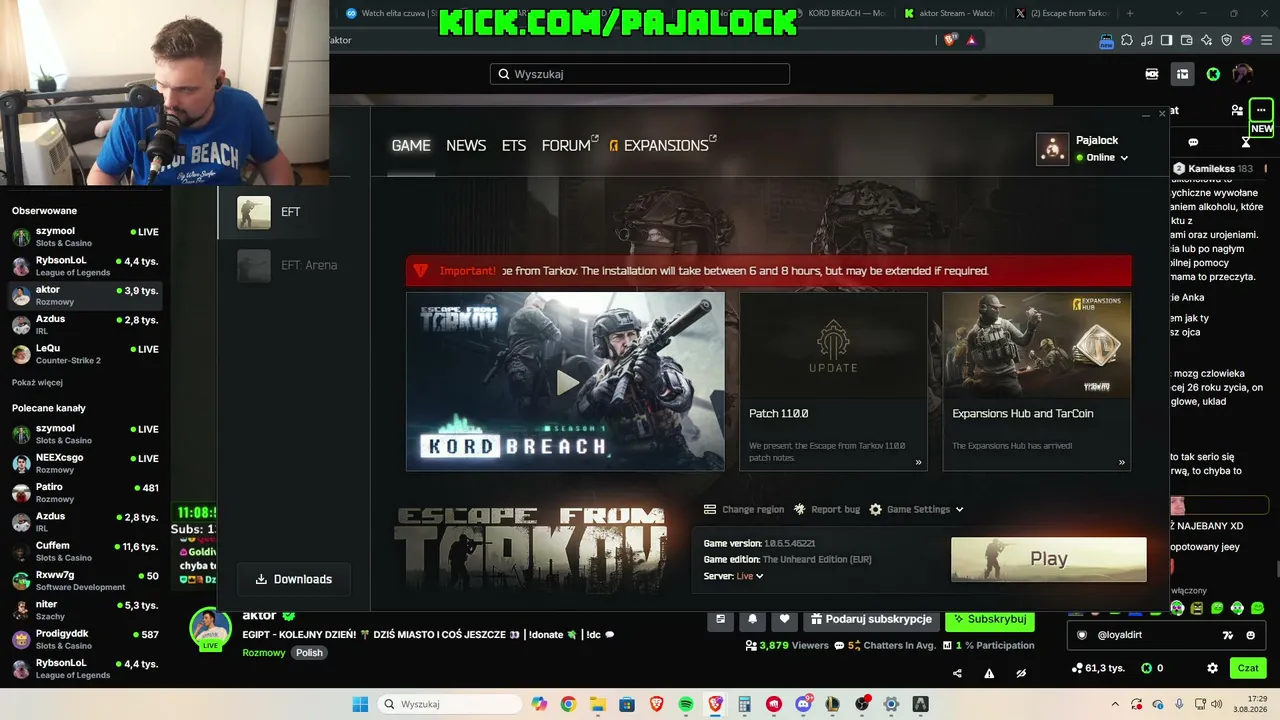Open the chat more options button
The width and height of the screenshot is (1280, 720).
pos(1261,110)
